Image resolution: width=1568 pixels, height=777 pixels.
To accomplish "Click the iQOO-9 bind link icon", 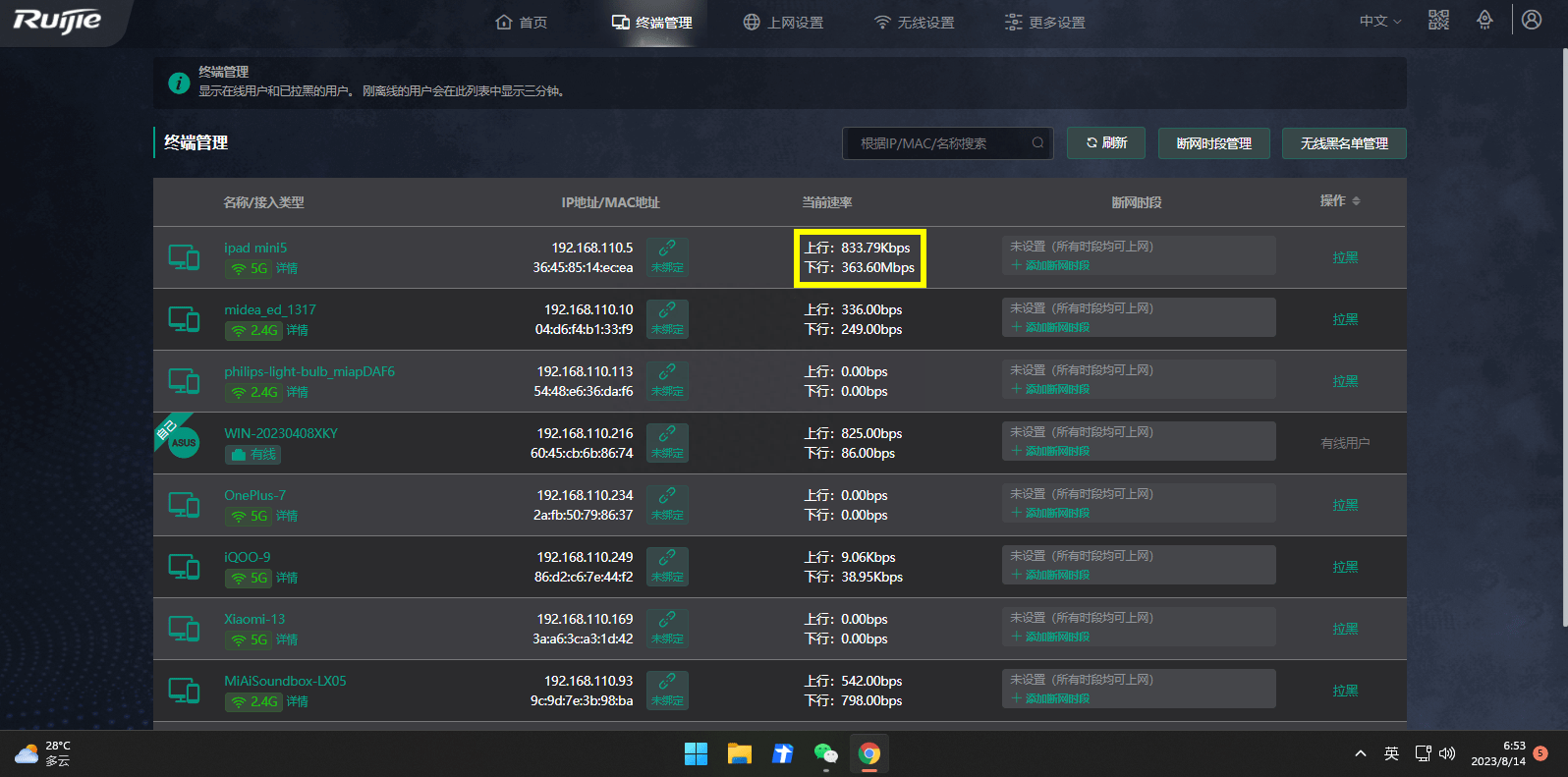I will pos(667,566).
